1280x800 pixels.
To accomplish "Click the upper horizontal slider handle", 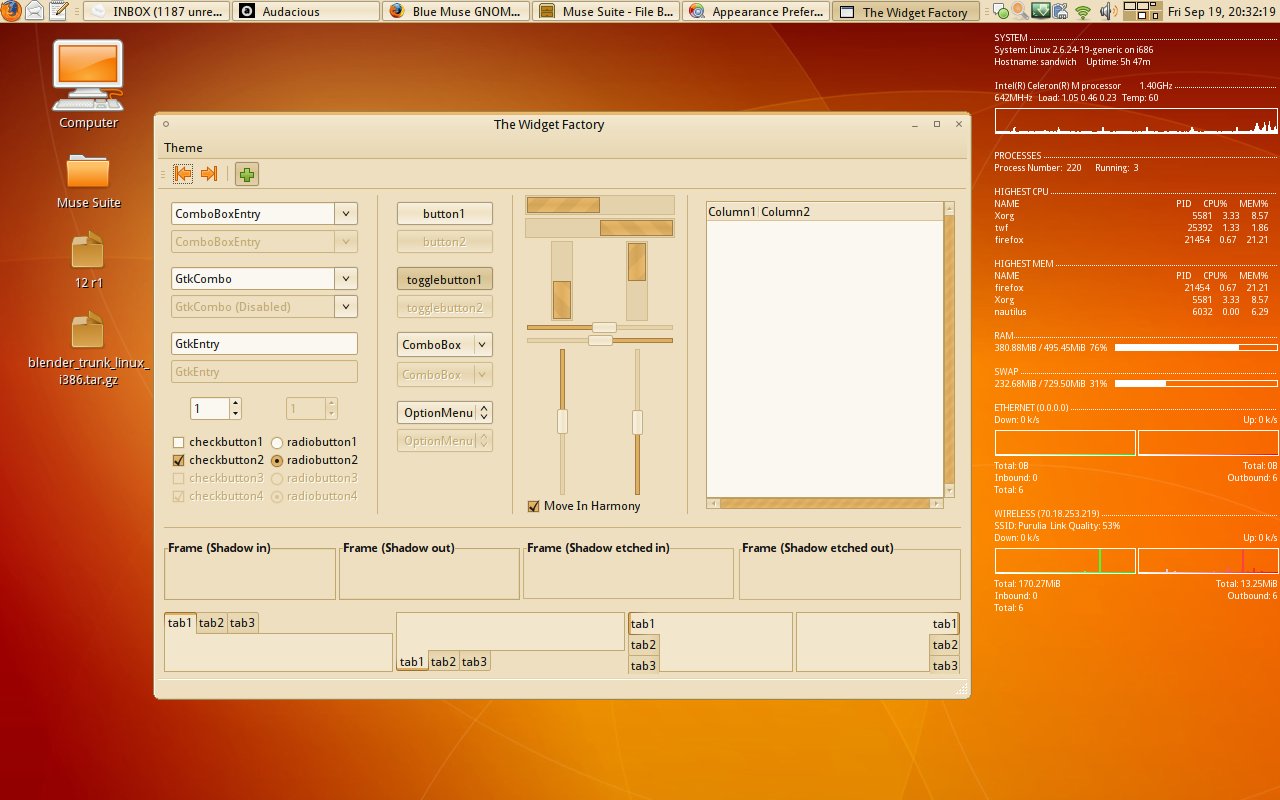I will pyautogui.click(x=604, y=327).
